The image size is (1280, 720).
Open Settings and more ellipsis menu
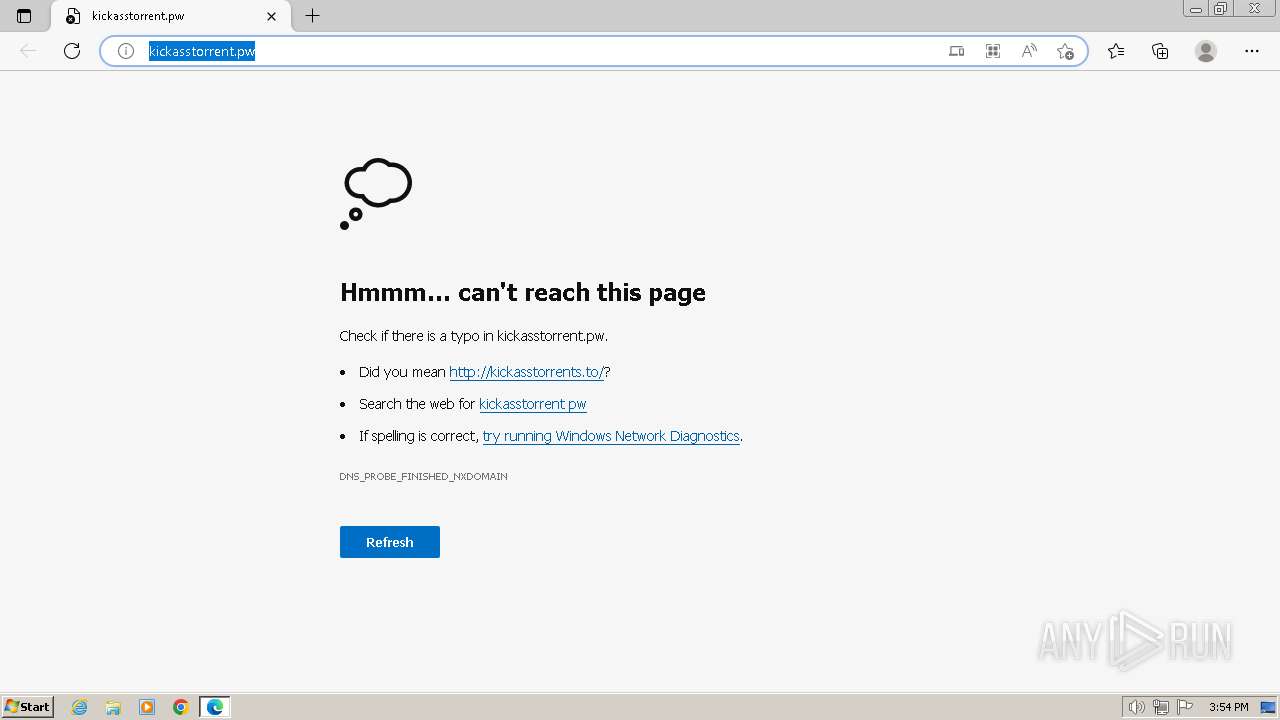tap(1252, 51)
